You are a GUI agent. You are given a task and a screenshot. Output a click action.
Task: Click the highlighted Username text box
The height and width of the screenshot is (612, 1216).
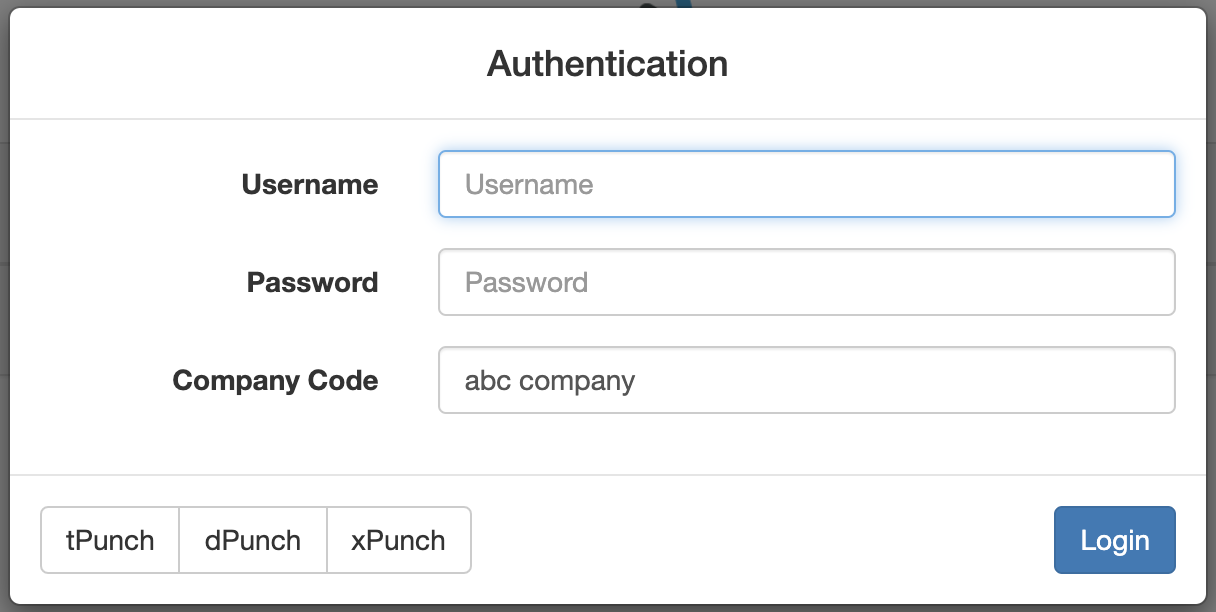coord(806,184)
